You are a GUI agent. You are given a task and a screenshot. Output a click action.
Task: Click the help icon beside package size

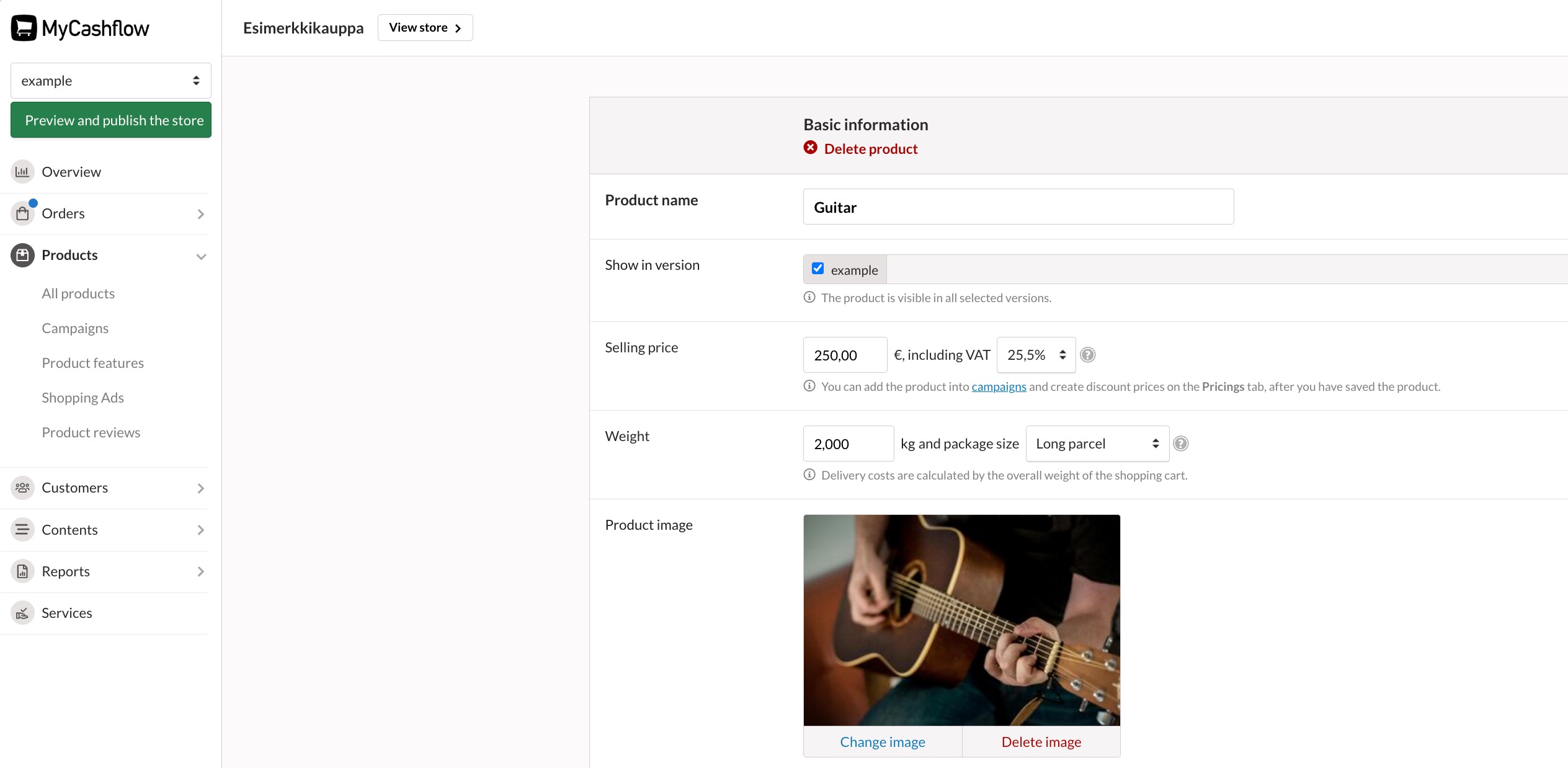[x=1181, y=444]
